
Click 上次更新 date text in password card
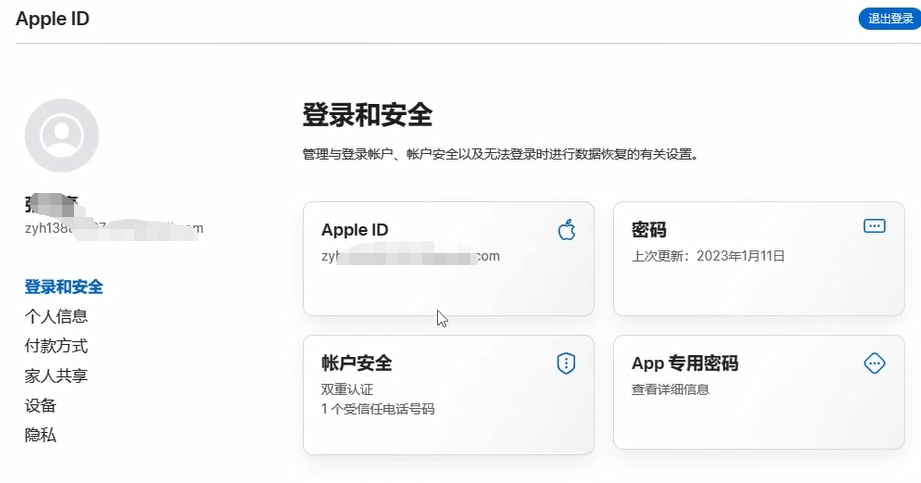click(708, 256)
